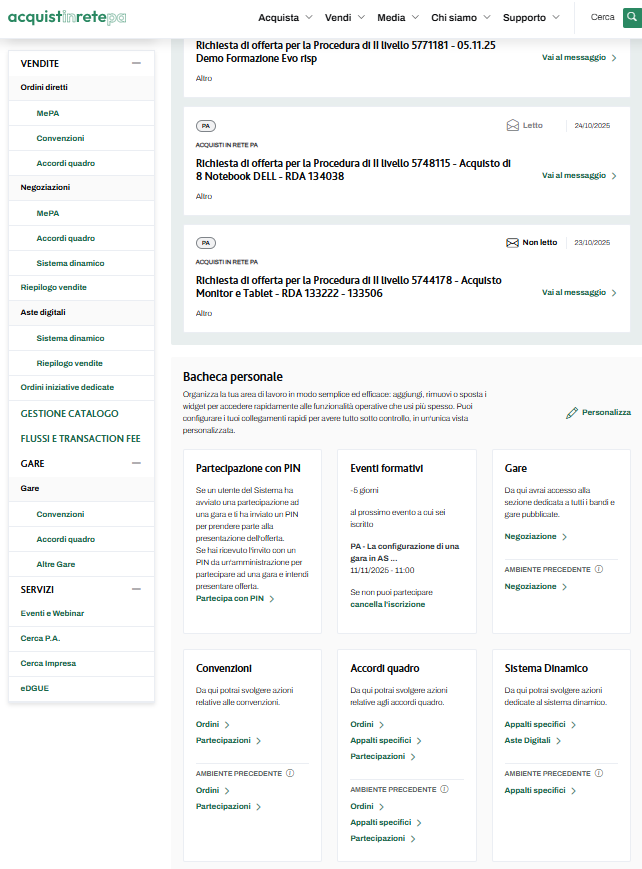642x869 pixels.
Task: Click the Cerca search field
Action: [603, 17]
